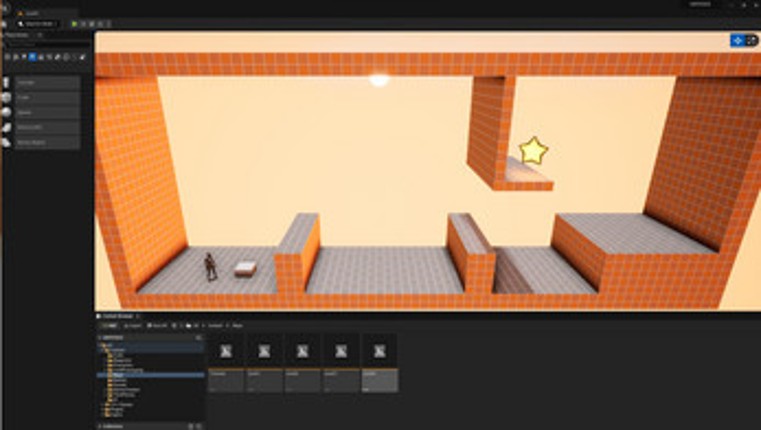The image size is (761, 430).
Task: Click search icon in Collections header
Action: click(199, 426)
